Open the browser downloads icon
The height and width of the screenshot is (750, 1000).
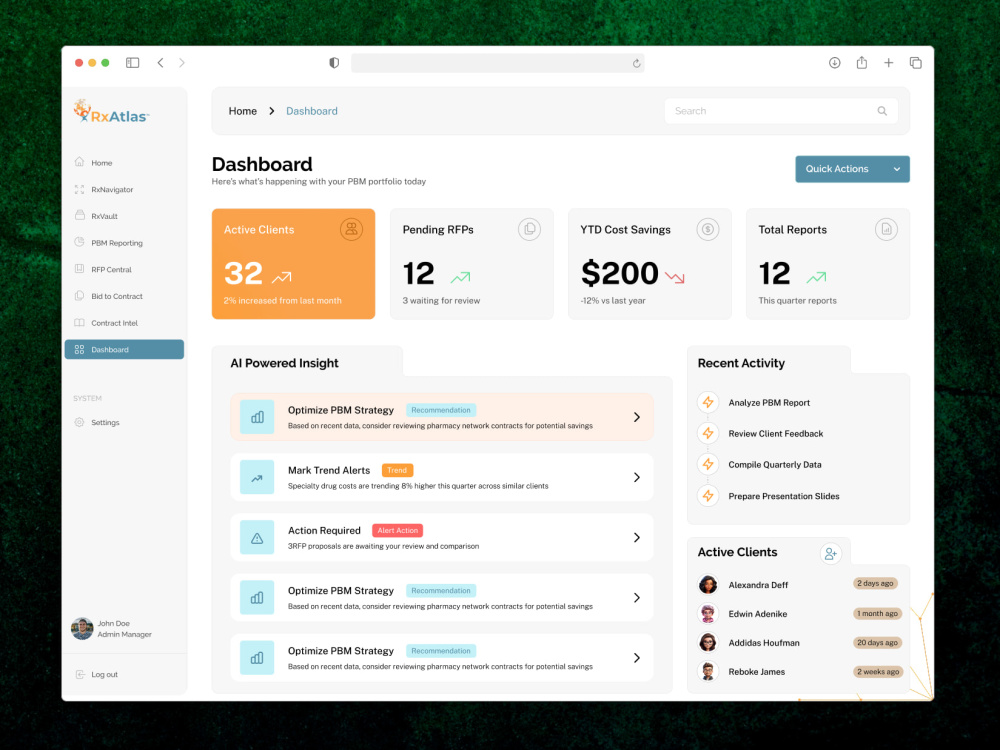pos(834,62)
